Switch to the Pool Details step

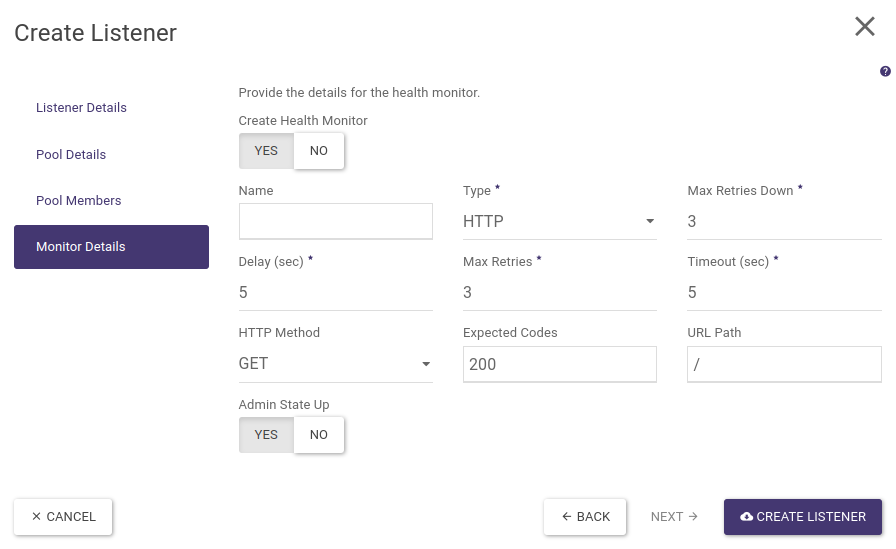click(x=71, y=155)
